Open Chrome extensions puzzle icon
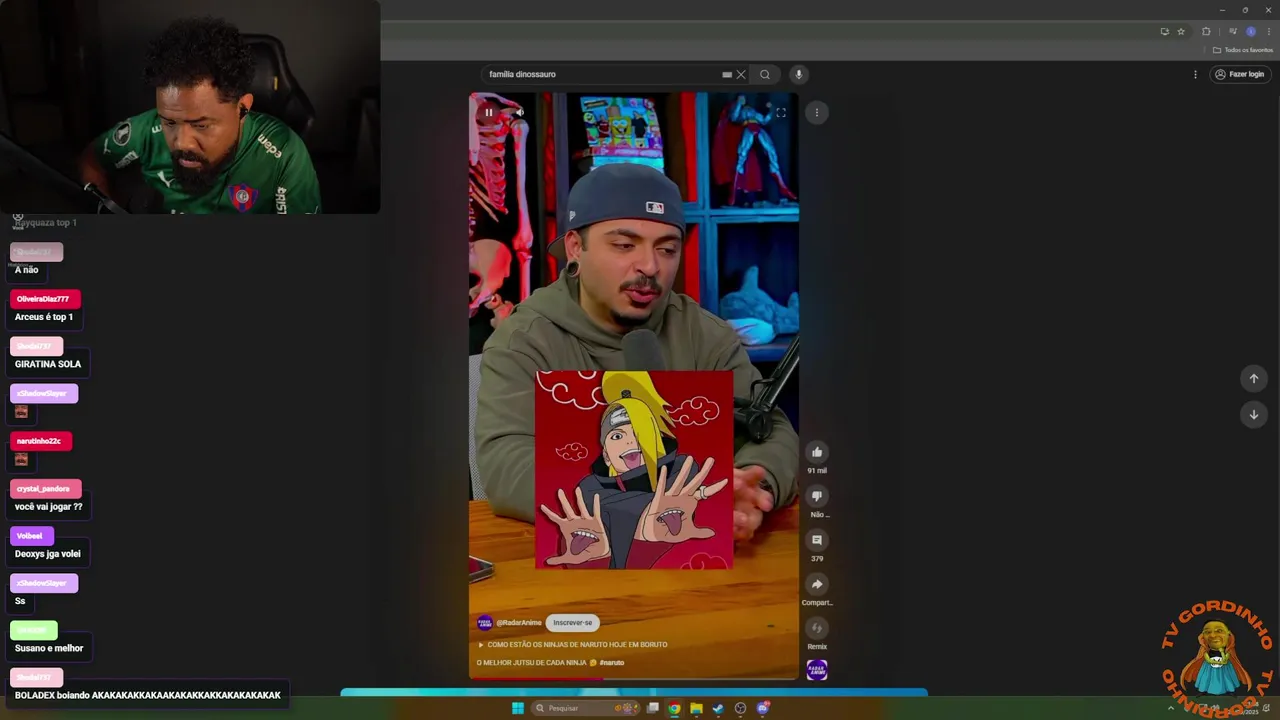This screenshot has height=720, width=1280. tap(1206, 31)
